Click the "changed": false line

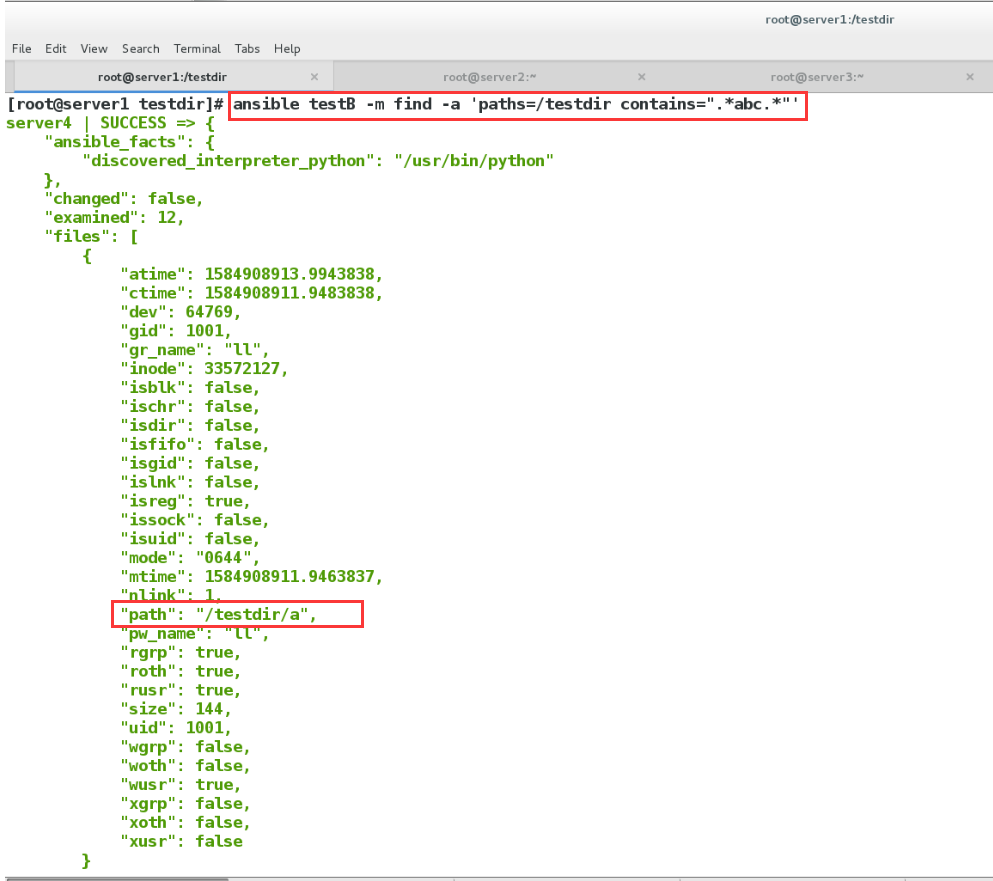123,199
